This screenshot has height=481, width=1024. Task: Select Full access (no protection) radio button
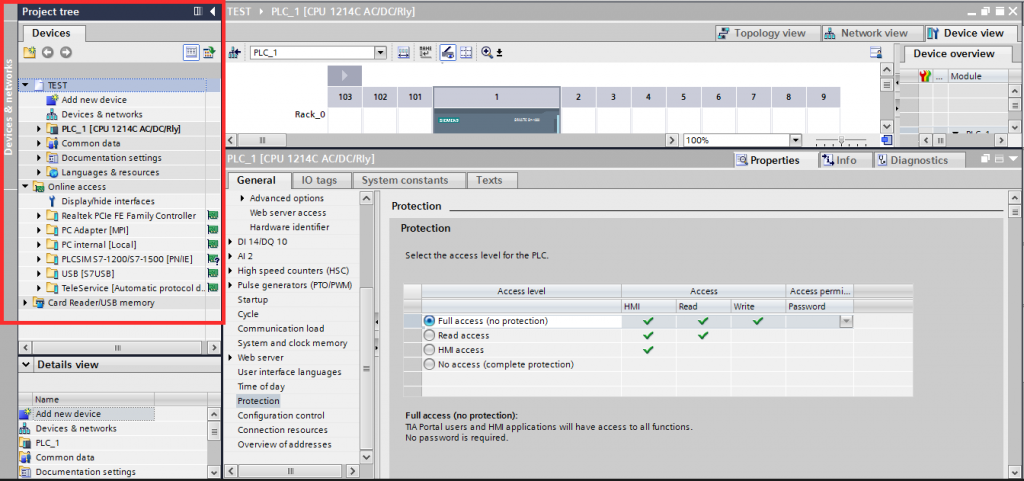click(x=429, y=321)
